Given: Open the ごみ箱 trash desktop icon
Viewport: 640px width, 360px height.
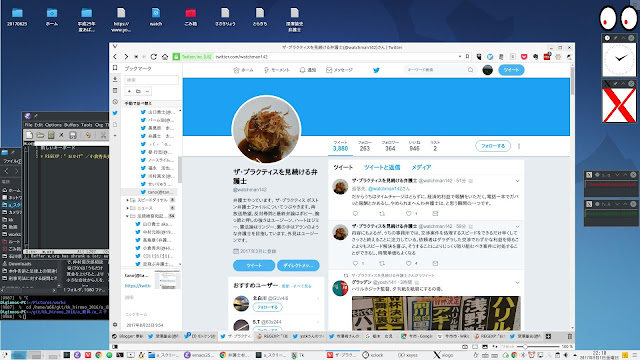Looking at the screenshot, I should tap(190, 17).
